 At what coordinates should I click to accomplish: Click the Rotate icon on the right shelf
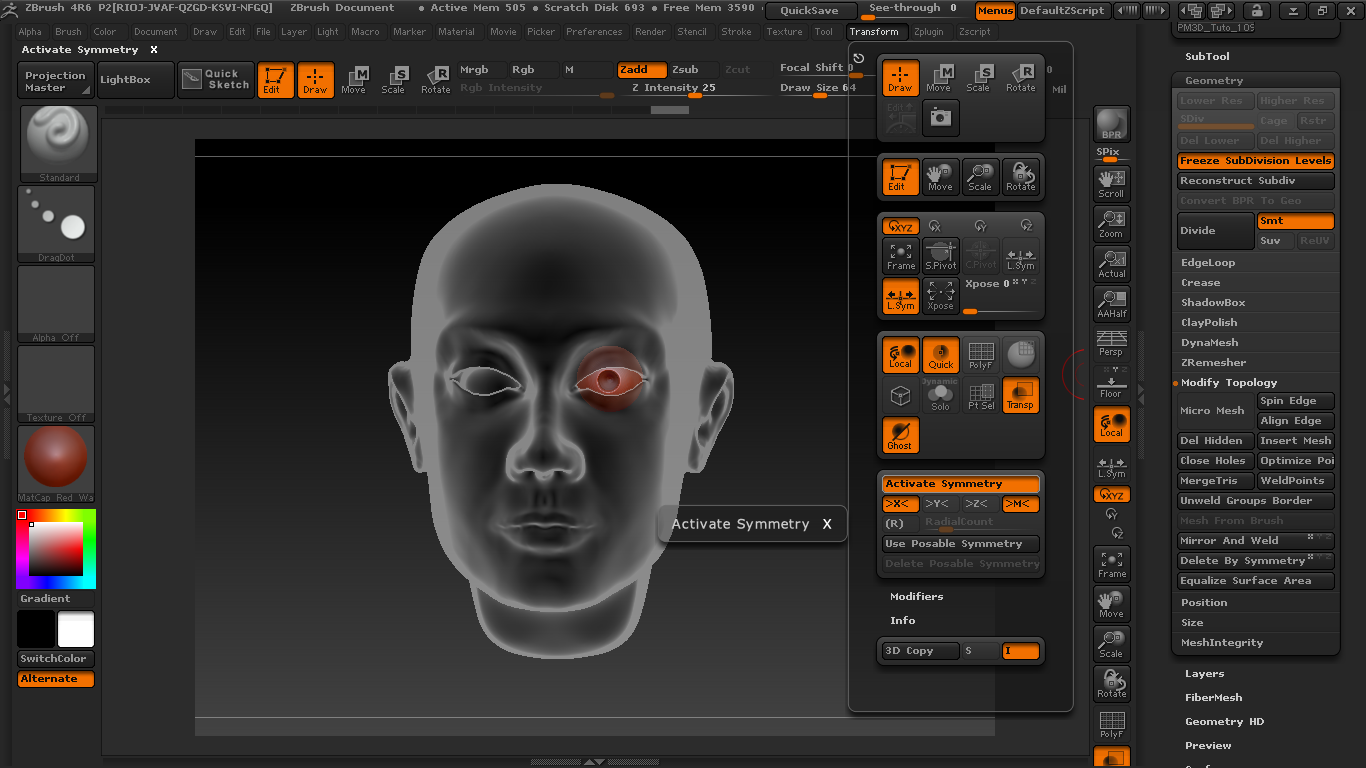click(x=1111, y=684)
